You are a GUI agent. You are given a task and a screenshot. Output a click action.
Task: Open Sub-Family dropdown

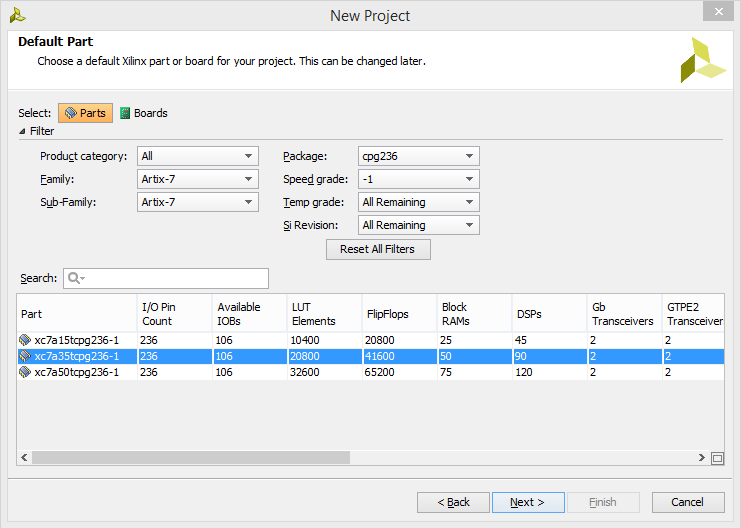(198, 202)
